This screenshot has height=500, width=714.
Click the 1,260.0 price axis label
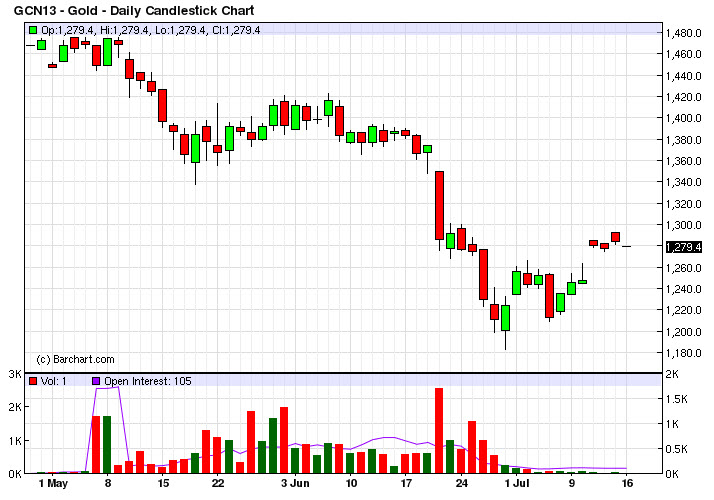tap(683, 268)
